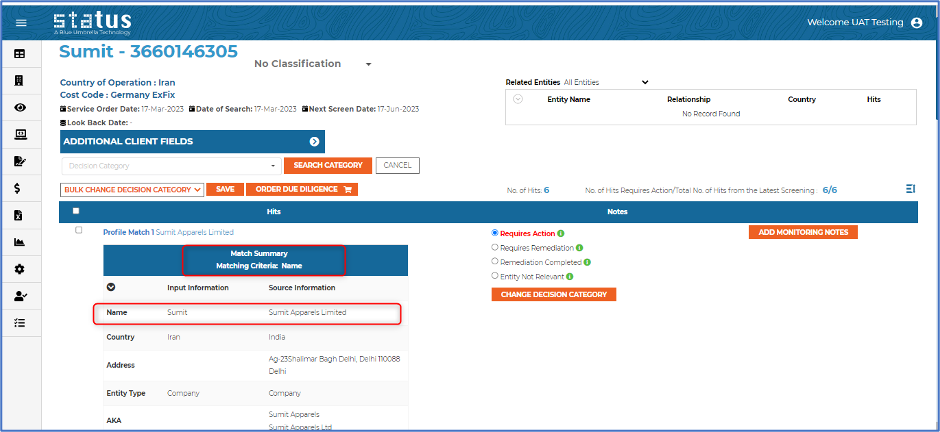940x432 pixels.
Task: Open the dollar sign sidebar item
Action: [19, 188]
